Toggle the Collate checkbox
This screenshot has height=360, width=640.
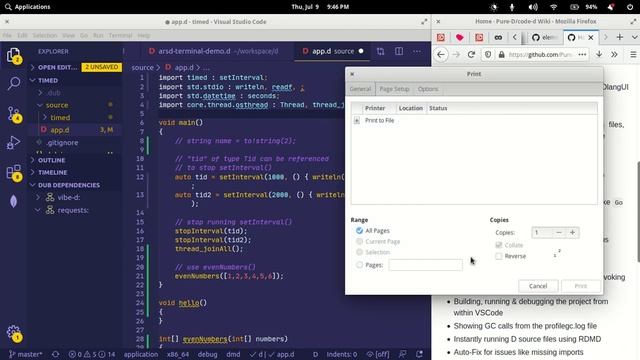[498, 245]
